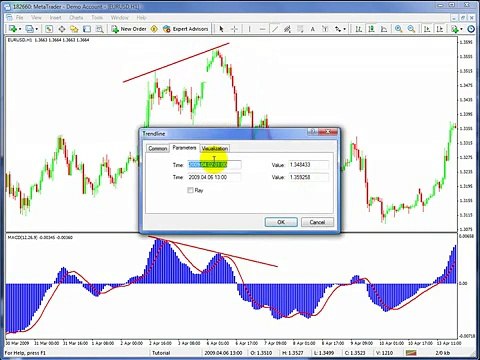Click the 2/0 kb traffic indicator

click(x=443, y=353)
